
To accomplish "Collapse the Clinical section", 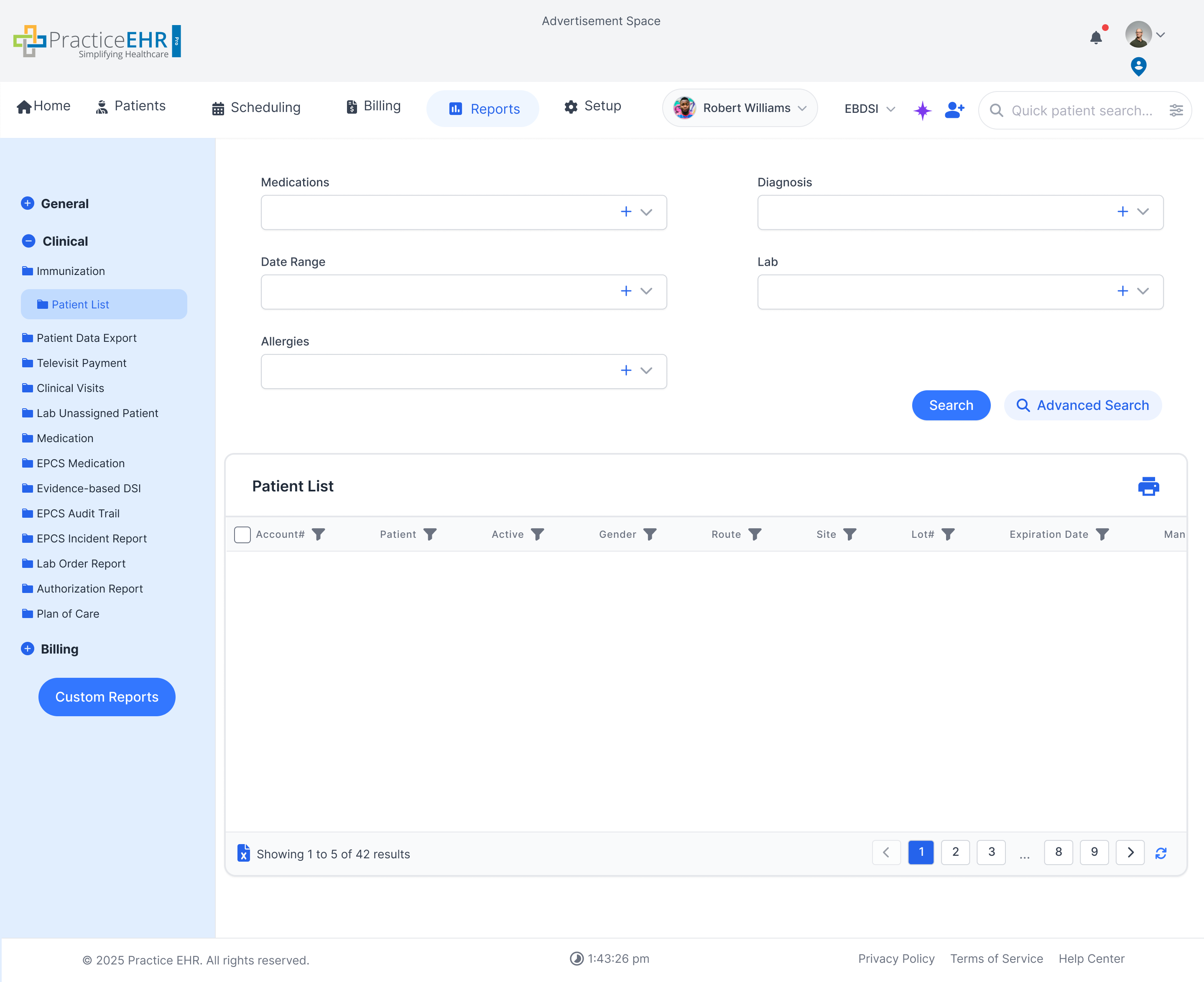I will click(28, 241).
